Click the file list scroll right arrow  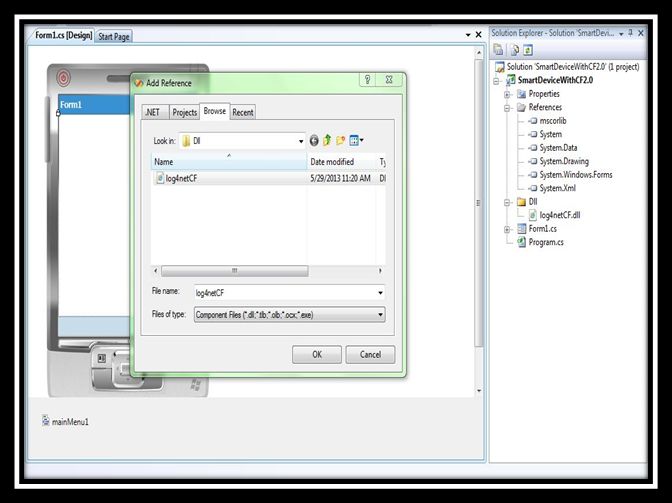(380, 270)
